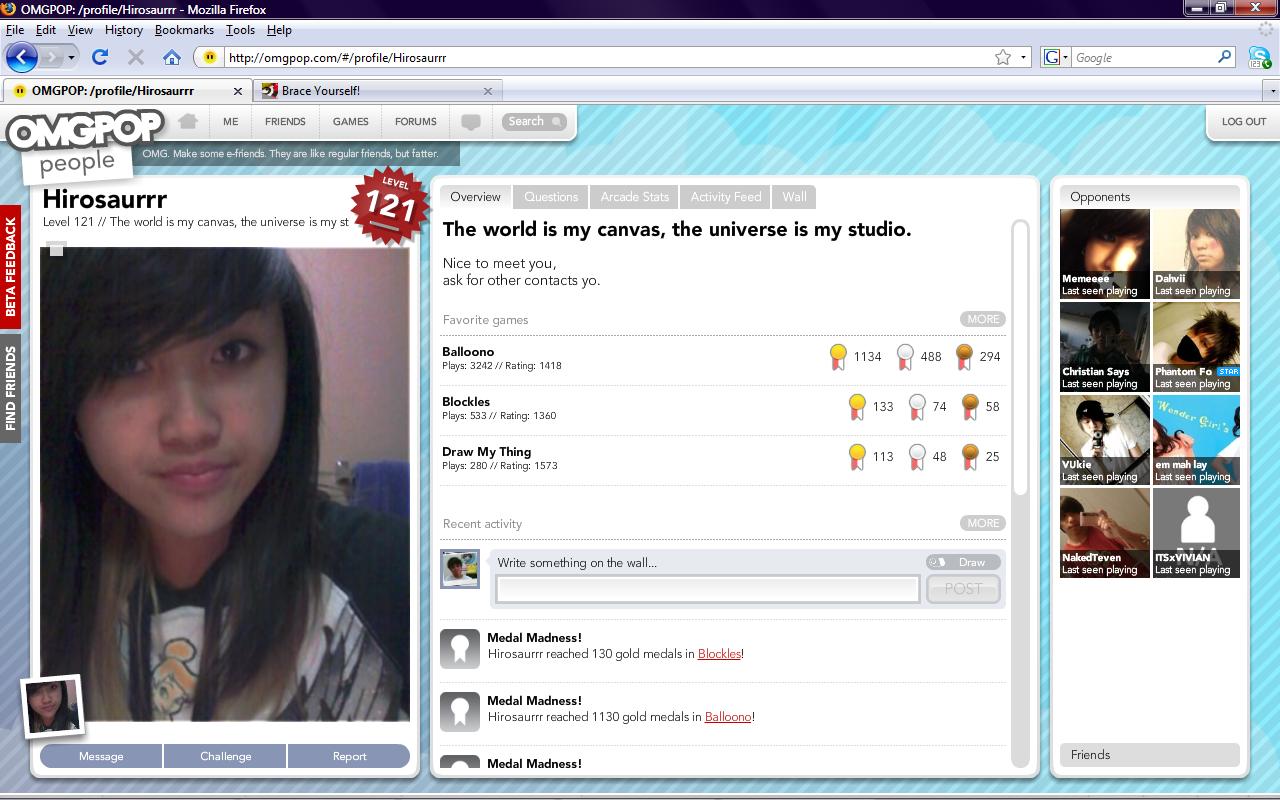The width and height of the screenshot is (1280, 800).
Task: Switch to the Brace Yourself! browser tab
Action: click(x=377, y=91)
